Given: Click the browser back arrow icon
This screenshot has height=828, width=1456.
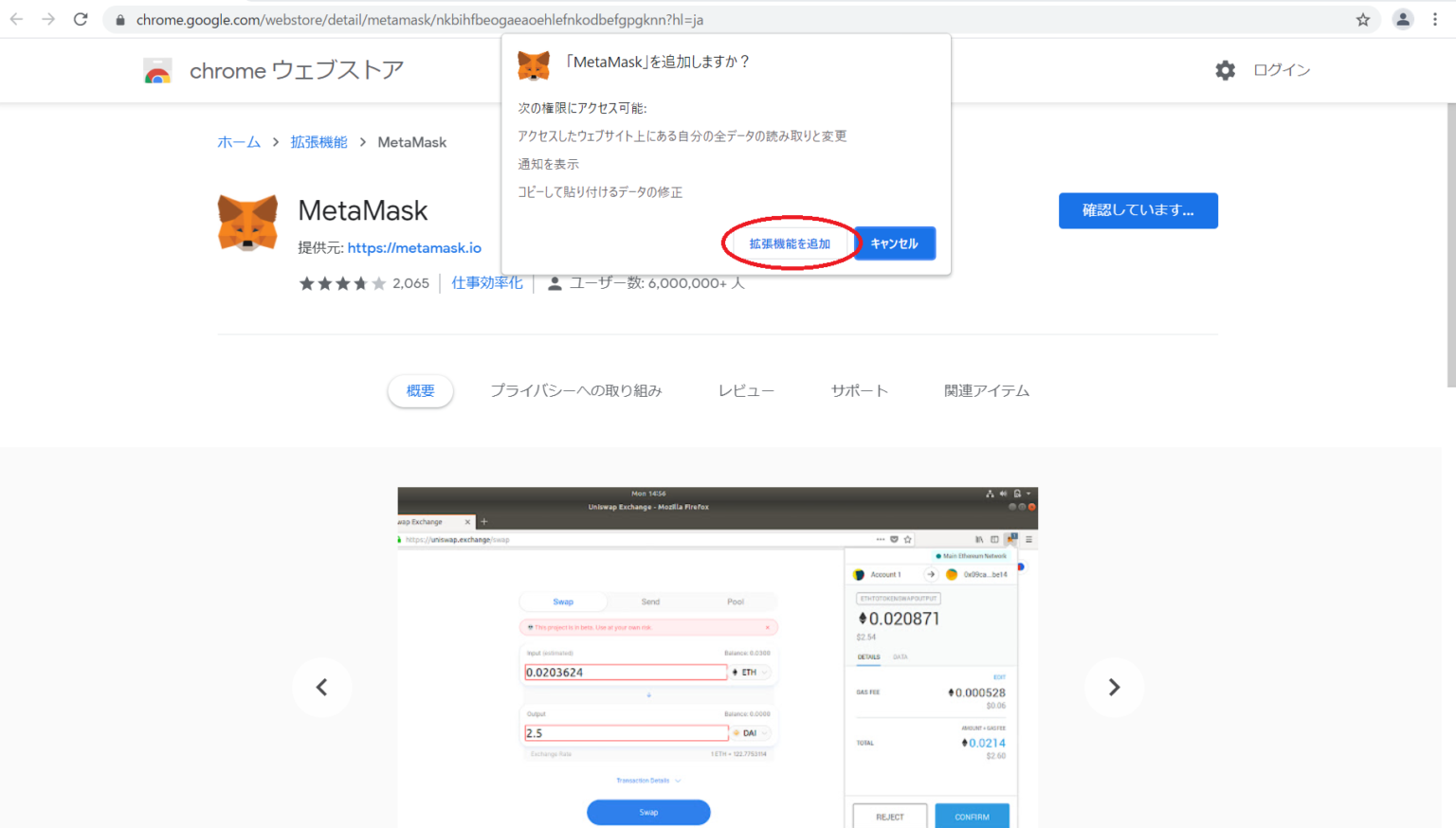Looking at the screenshot, I should [16, 19].
